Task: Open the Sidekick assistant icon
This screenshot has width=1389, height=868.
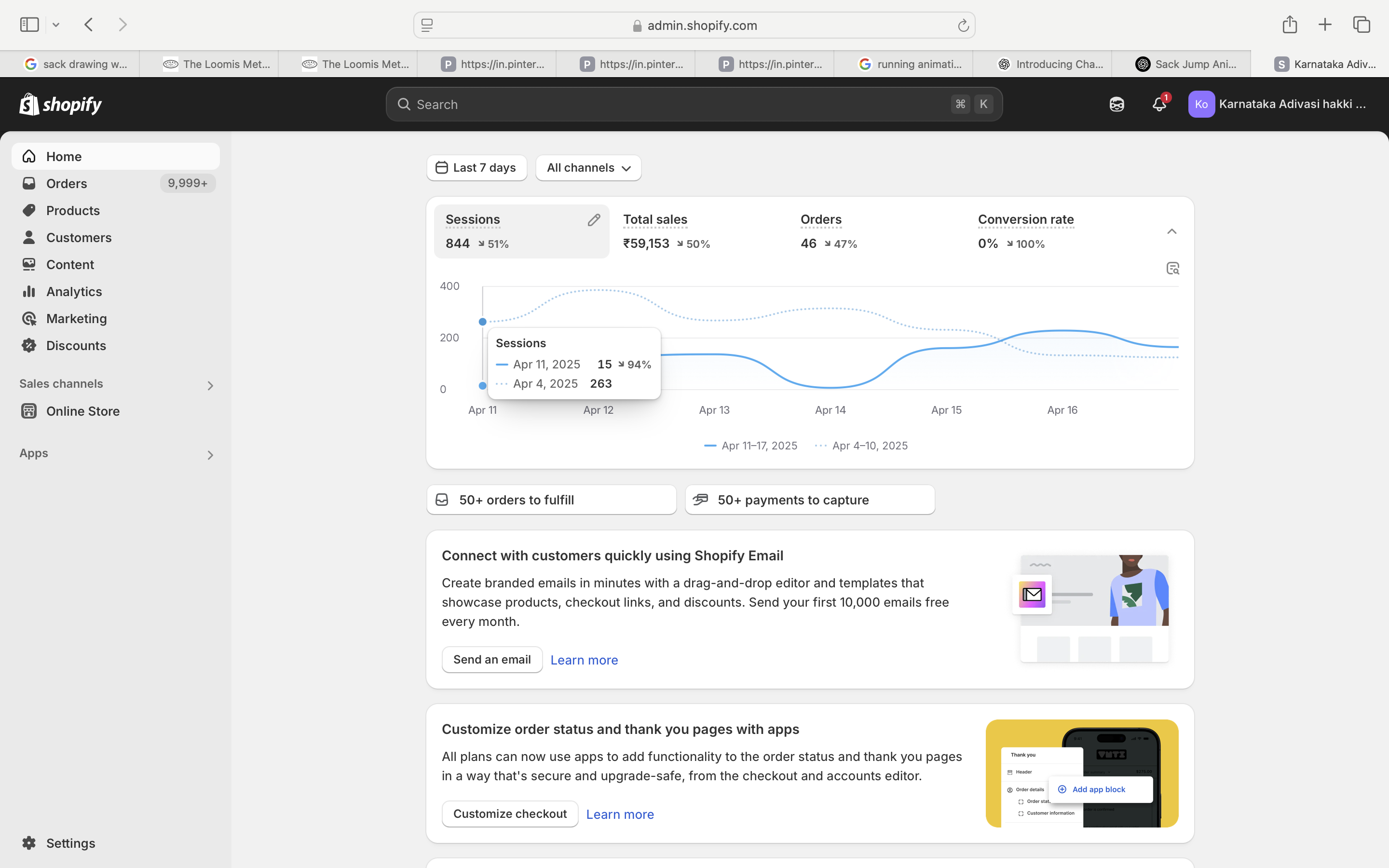Action: click(1116, 104)
